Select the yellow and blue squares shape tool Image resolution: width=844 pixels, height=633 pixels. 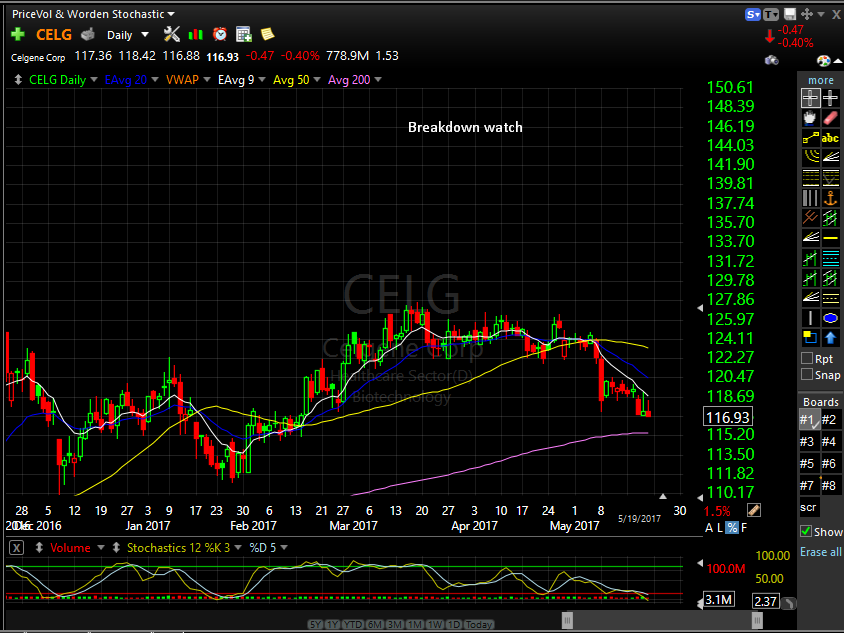tap(810, 338)
